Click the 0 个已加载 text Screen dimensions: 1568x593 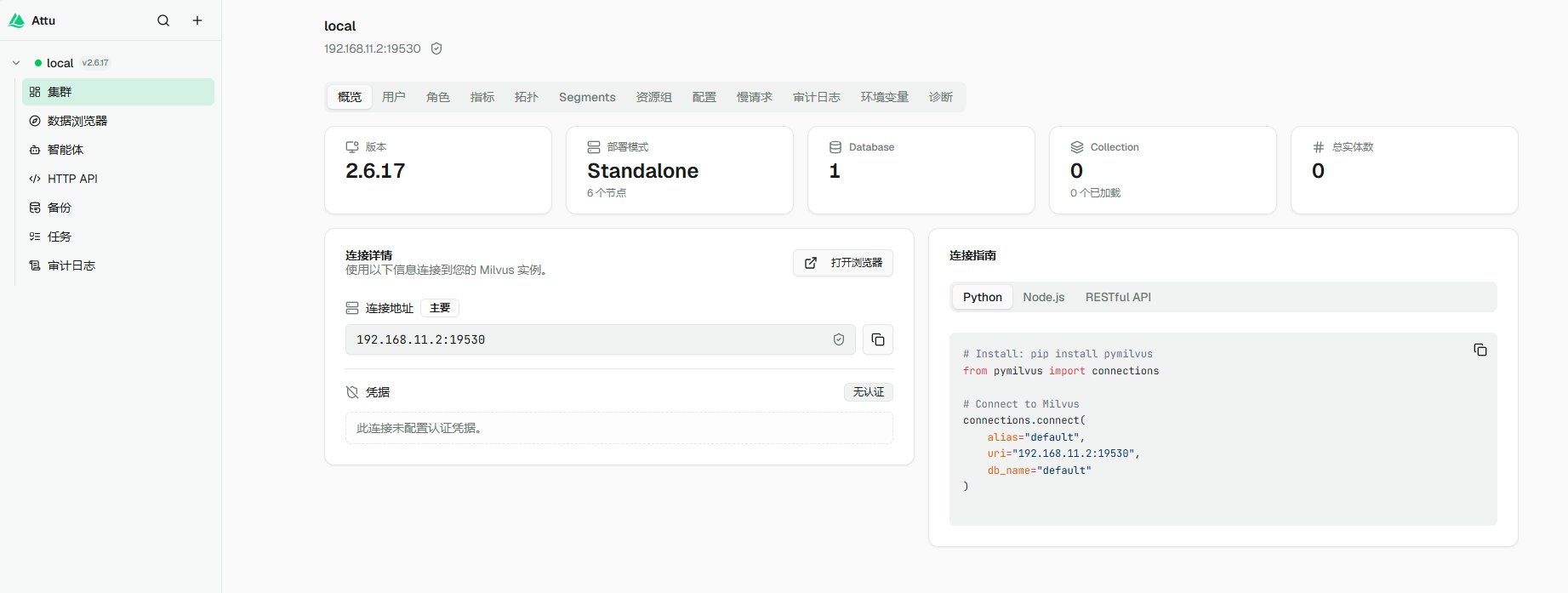coord(1095,193)
